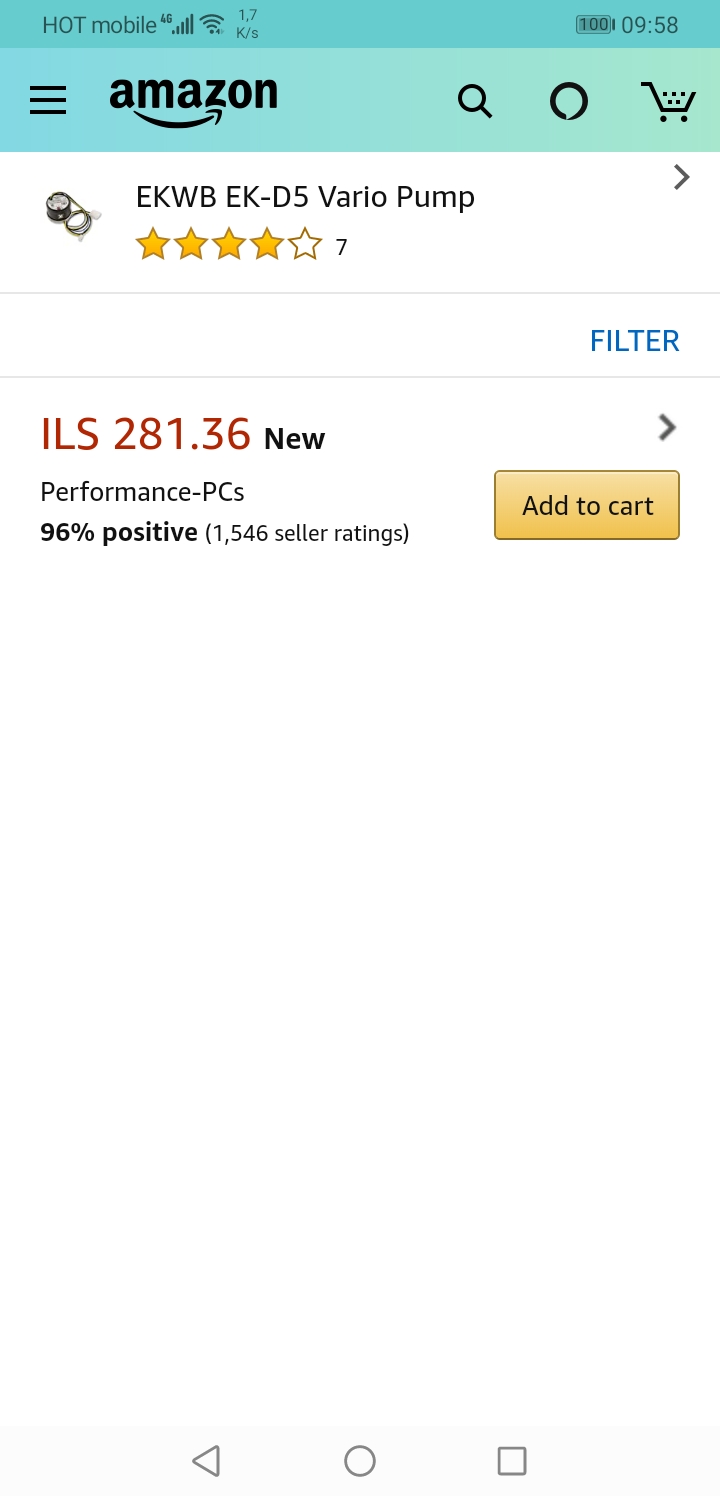Open Performance-PCs seller page
Viewport: 720px width, 1496px height.
142,492
